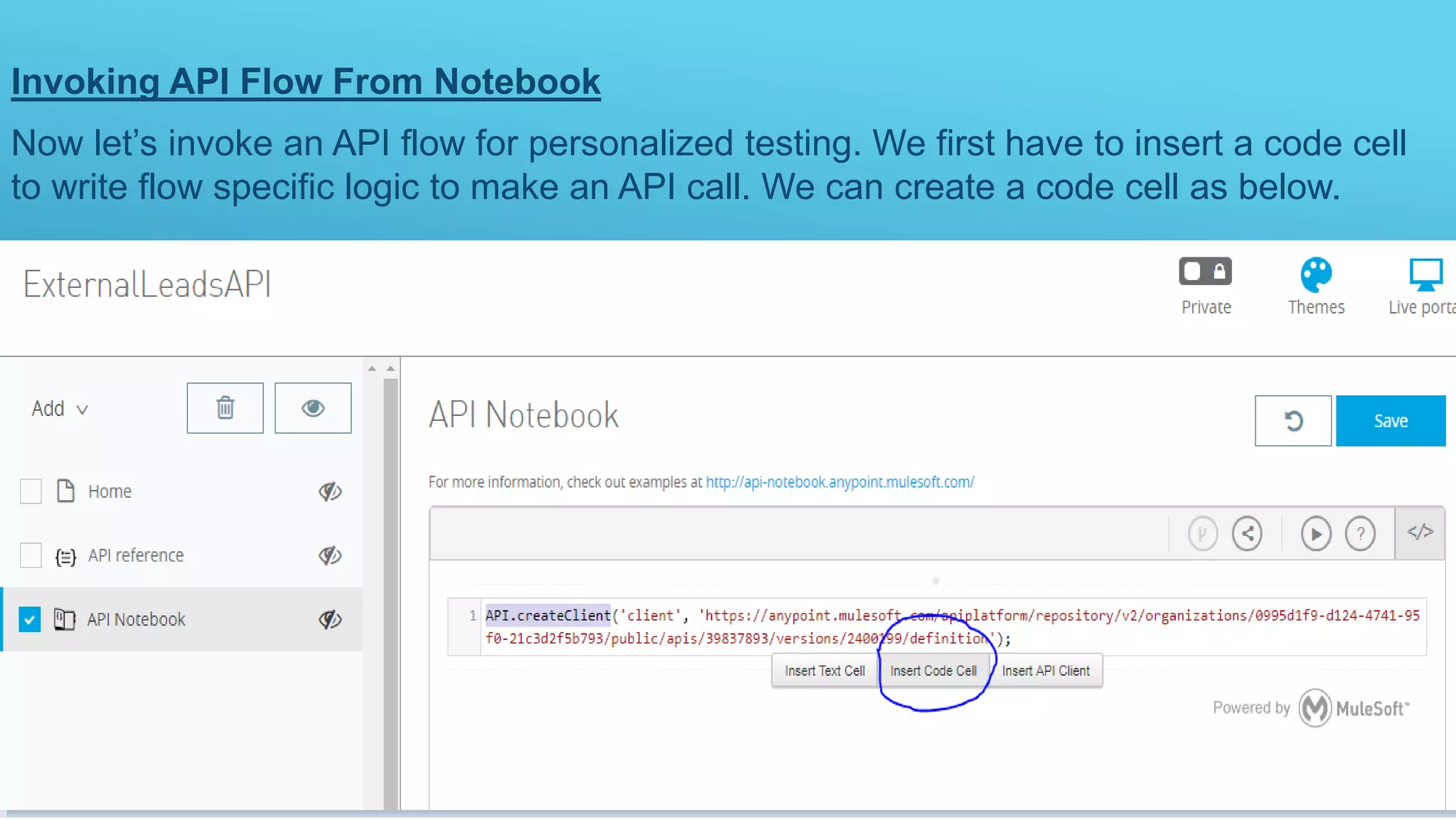Toggle visibility of the Home page
This screenshot has height=819, width=1456.
(x=330, y=491)
